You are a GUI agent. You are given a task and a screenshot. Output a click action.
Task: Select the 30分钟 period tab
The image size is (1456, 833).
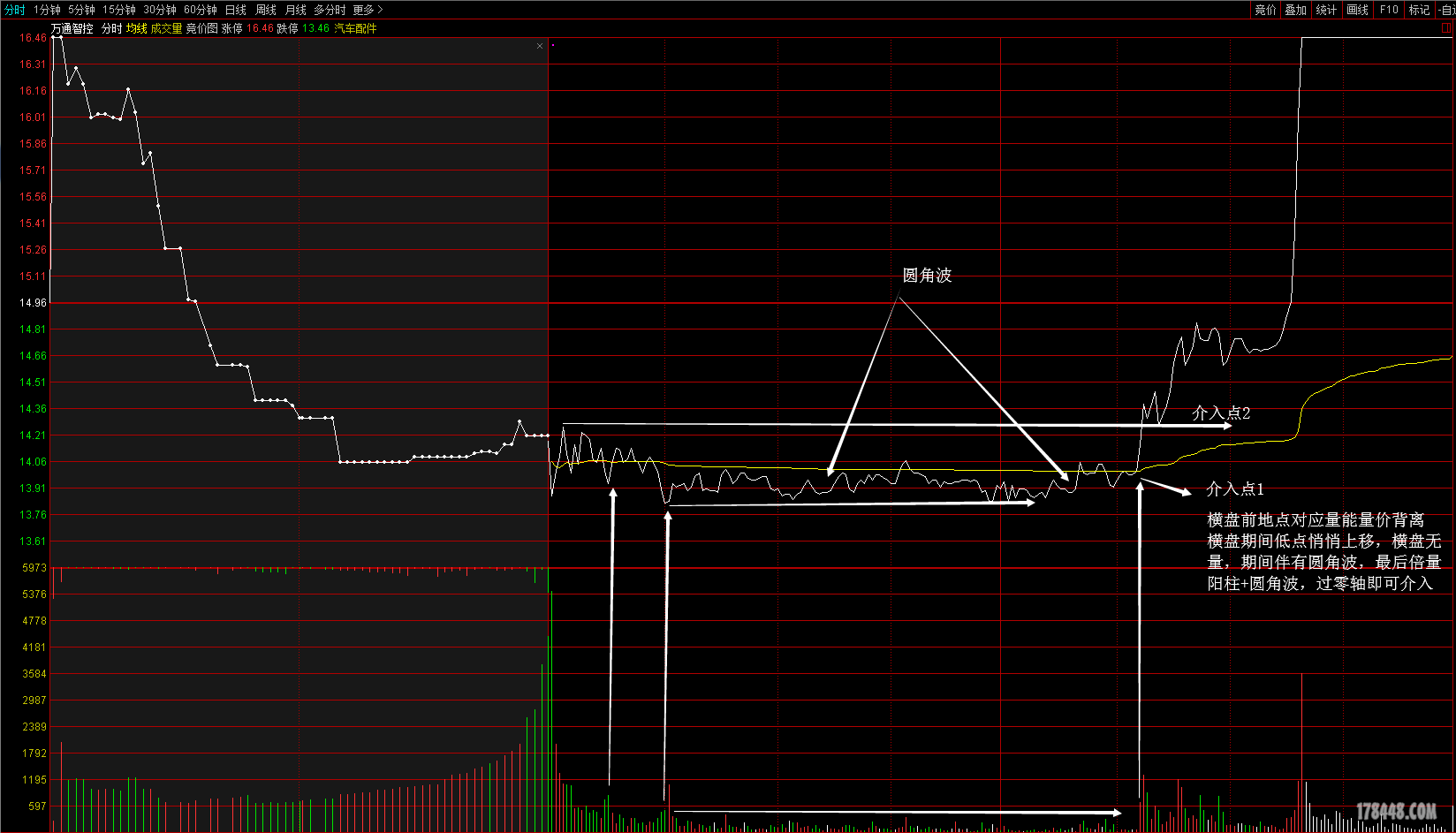(x=160, y=10)
